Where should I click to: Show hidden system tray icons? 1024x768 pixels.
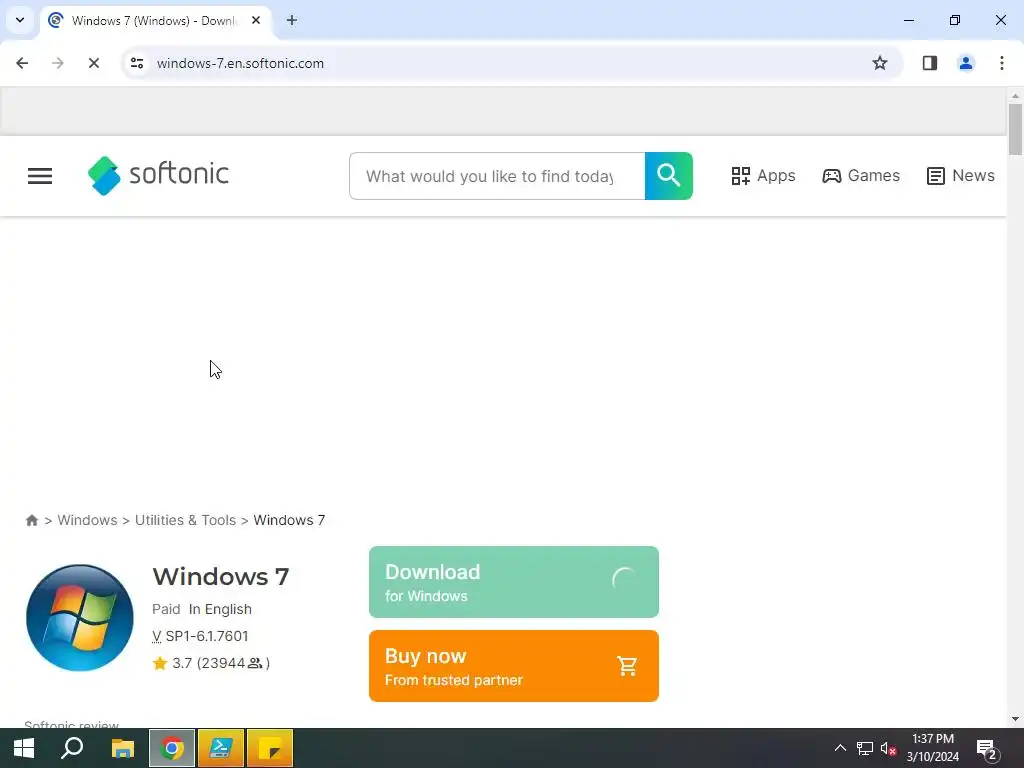[x=840, y=748]
